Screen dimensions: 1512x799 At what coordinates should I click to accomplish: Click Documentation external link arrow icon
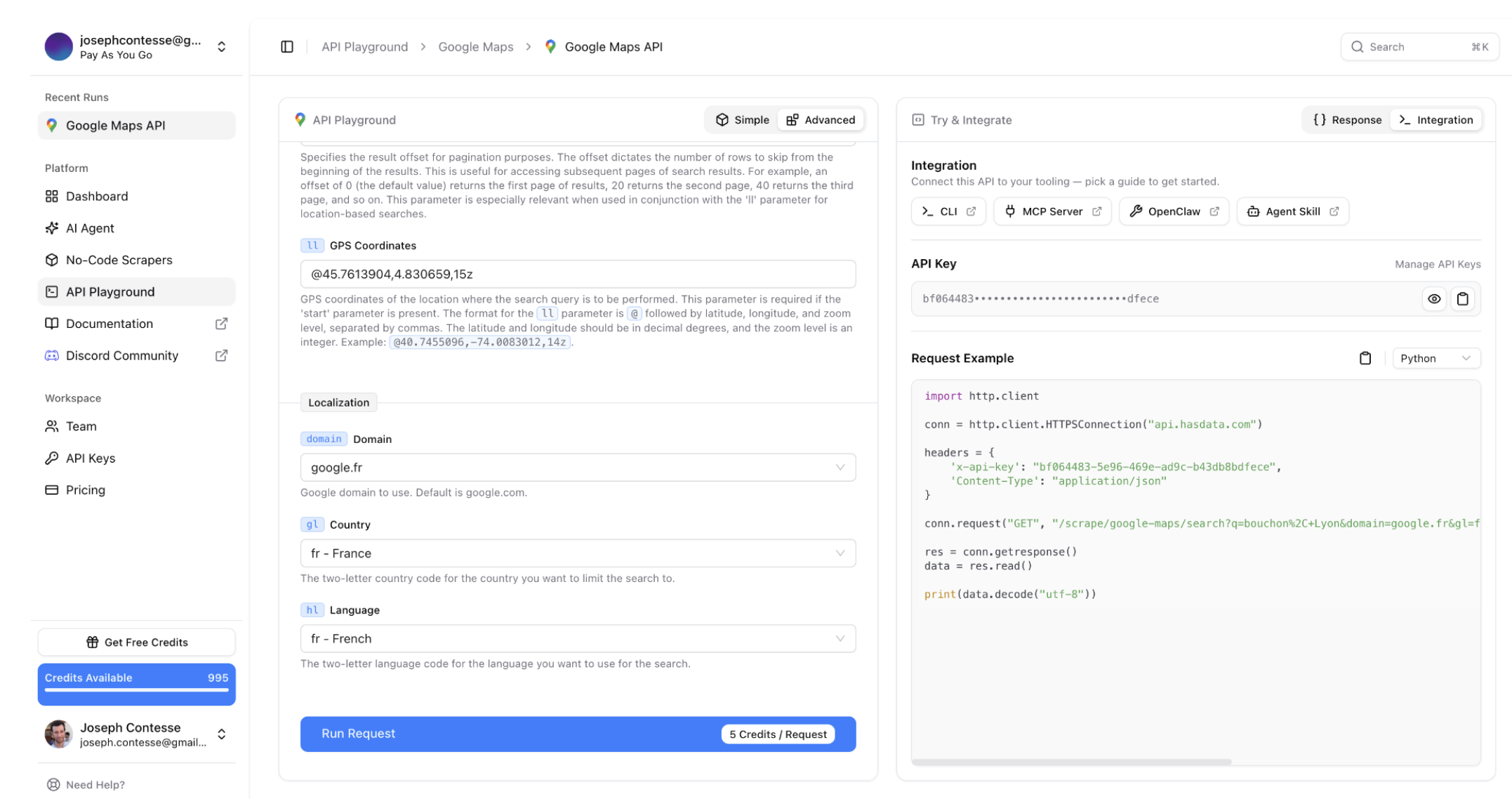click(221, 324)
